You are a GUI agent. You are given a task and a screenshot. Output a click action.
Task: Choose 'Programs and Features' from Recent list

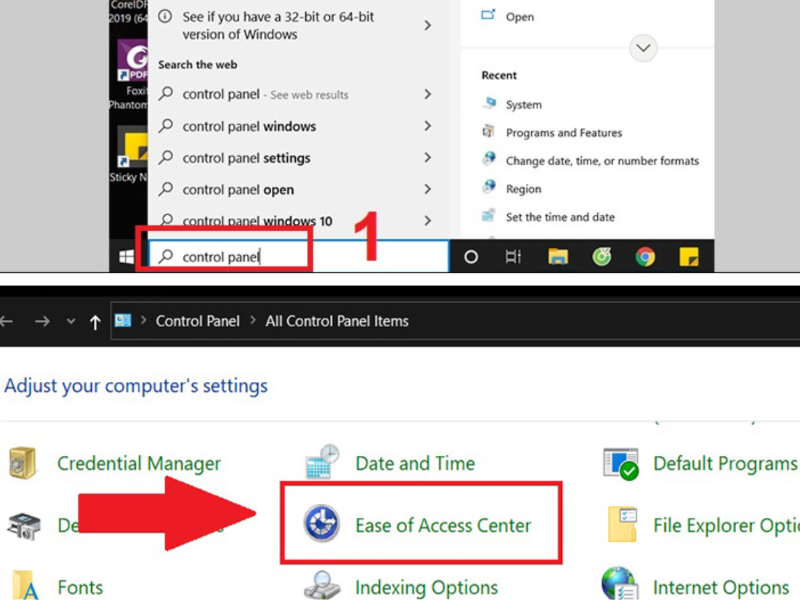point(563,133)
